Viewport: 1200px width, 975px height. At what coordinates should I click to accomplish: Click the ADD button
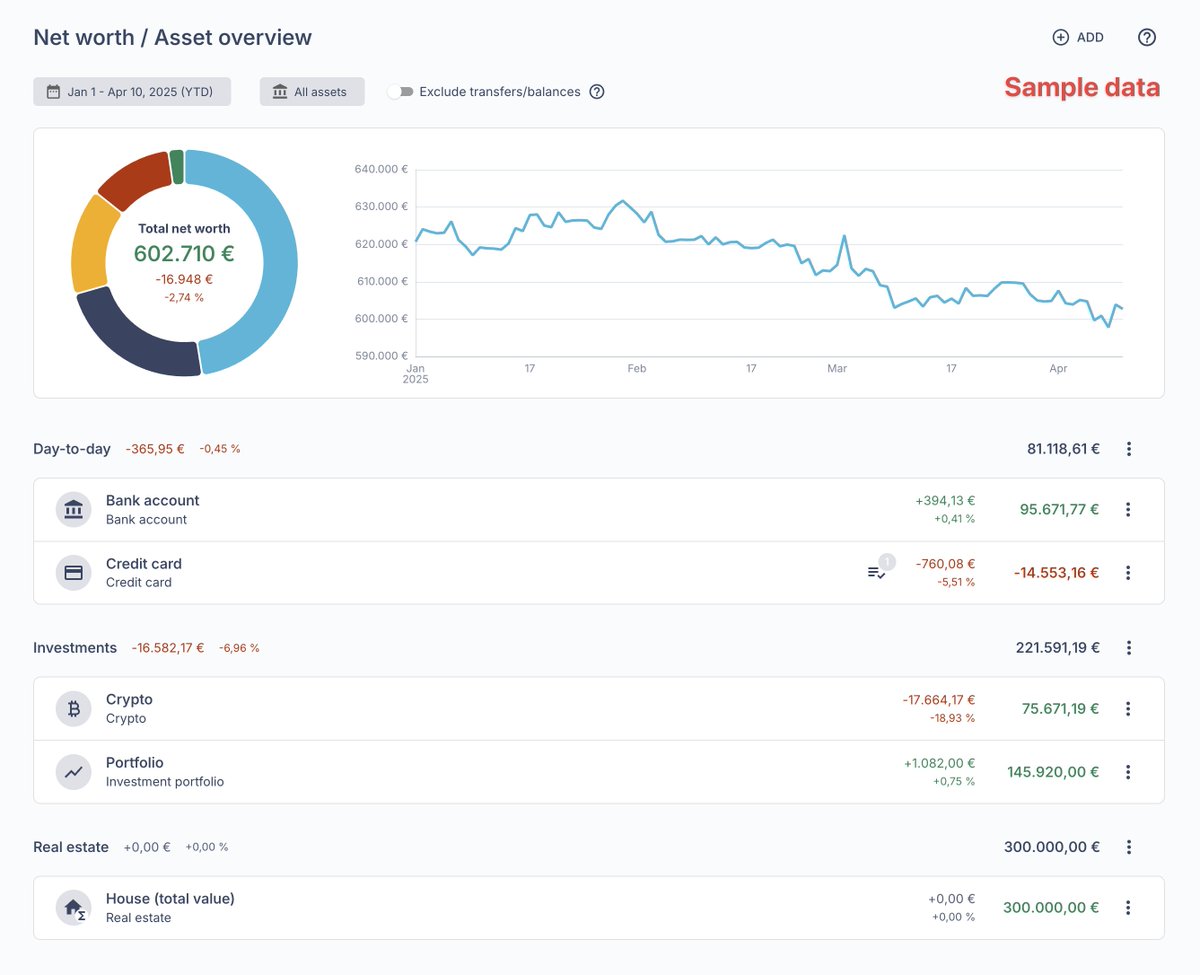[x=1079, y=37]
